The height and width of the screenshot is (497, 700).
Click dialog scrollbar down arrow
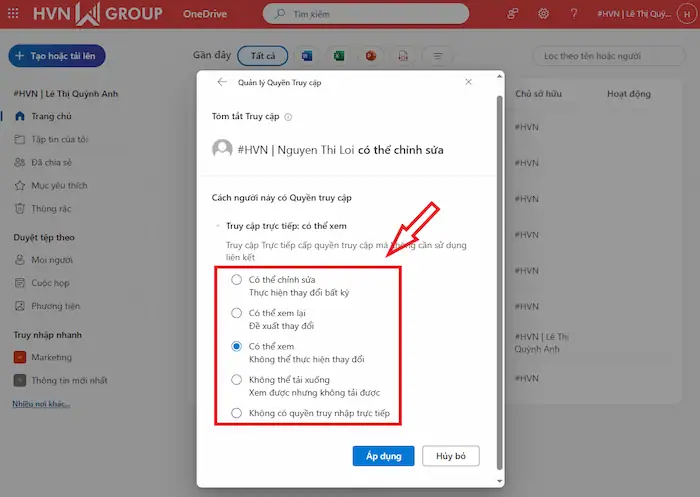500,481
